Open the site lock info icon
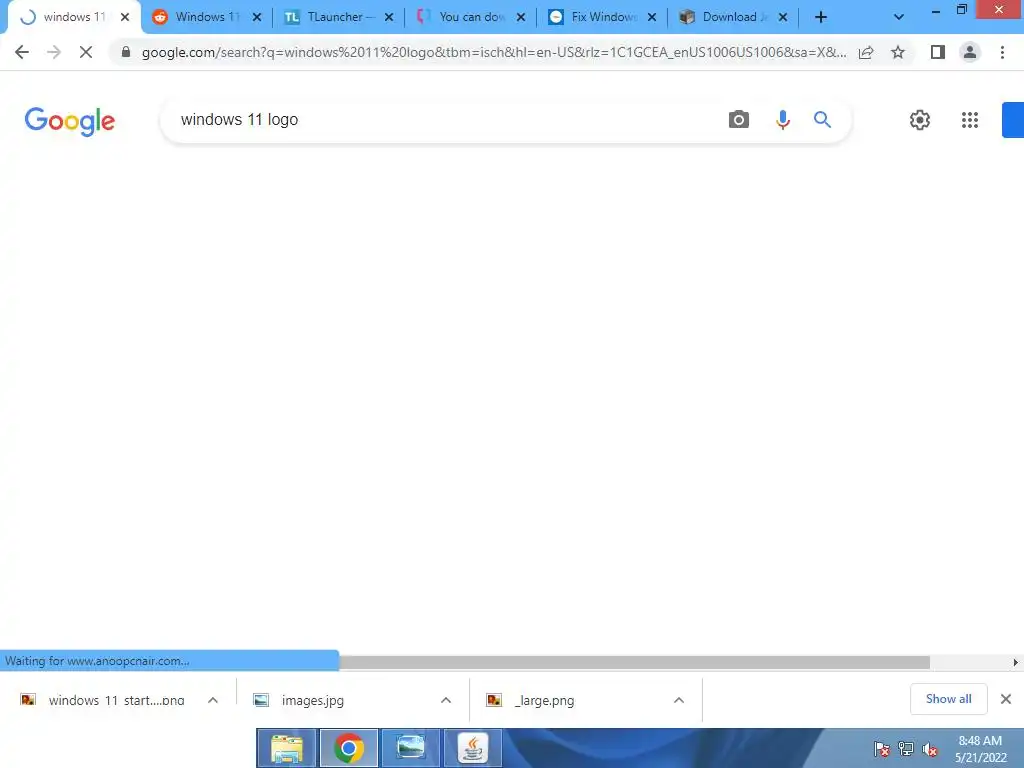1024x768 pixels. pos(126,52)
